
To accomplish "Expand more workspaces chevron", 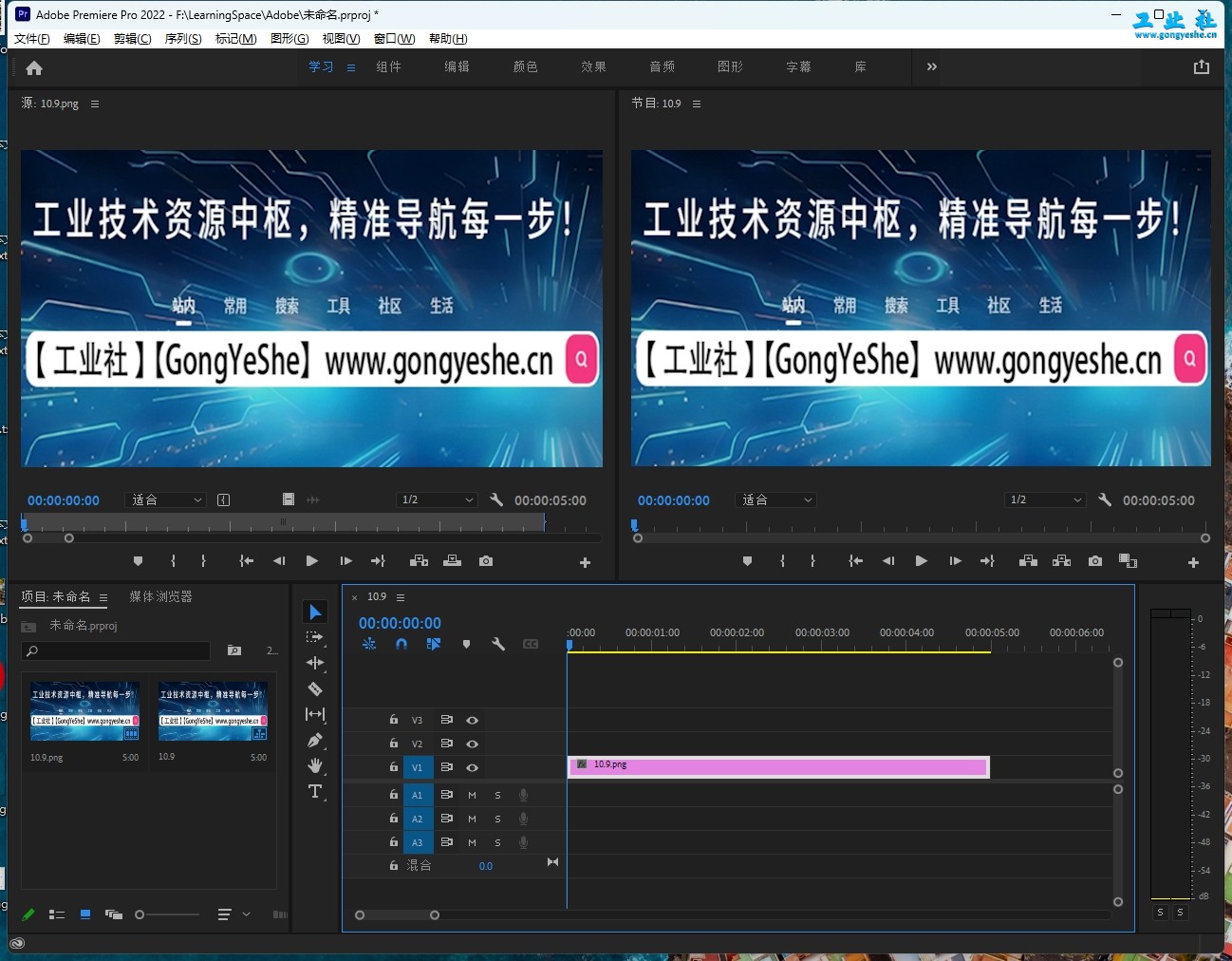I will (932, 66).
